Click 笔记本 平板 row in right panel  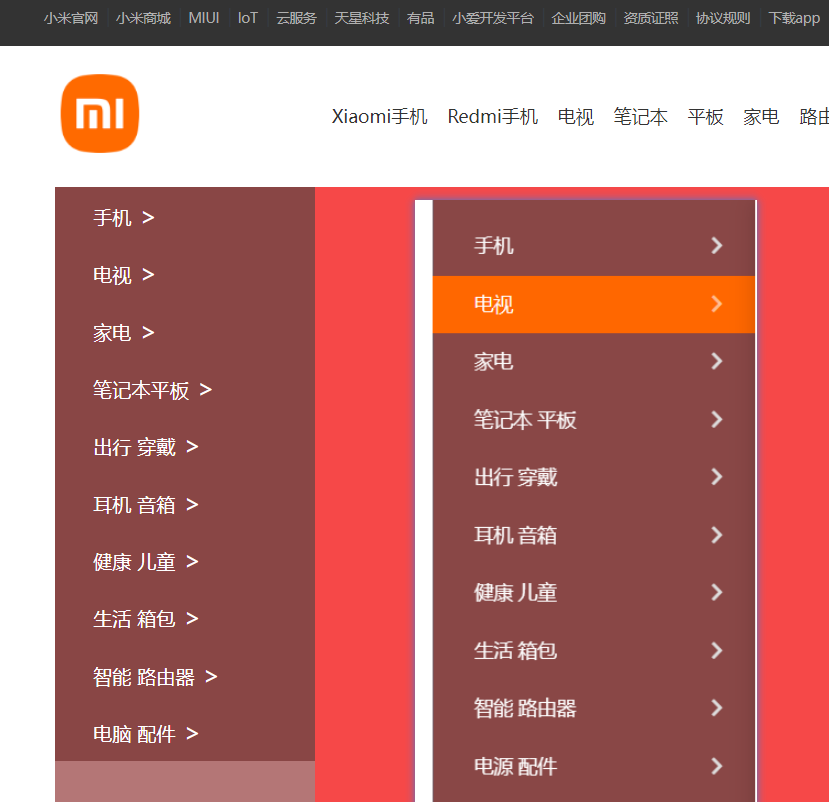(x=594, y=420)
